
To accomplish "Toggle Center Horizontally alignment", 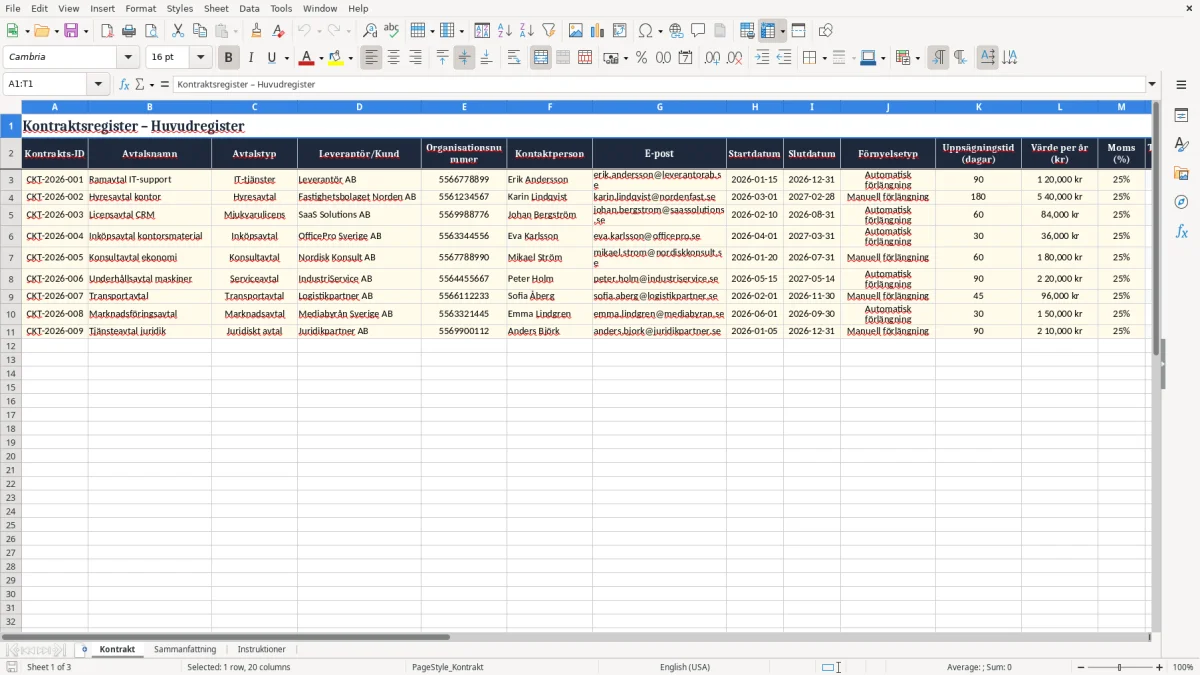I will 394,58.
